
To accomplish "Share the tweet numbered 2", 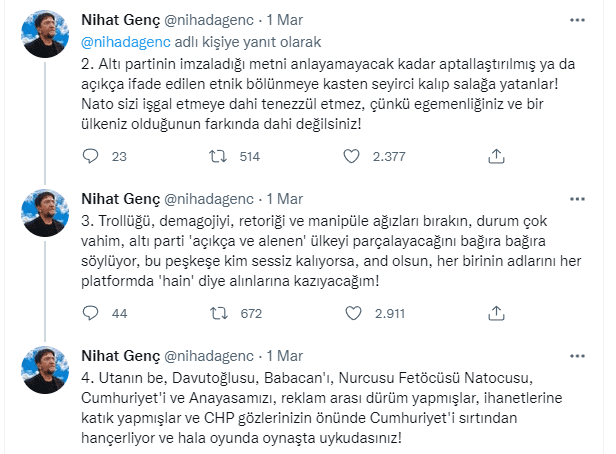I will [x=494, y=155].
